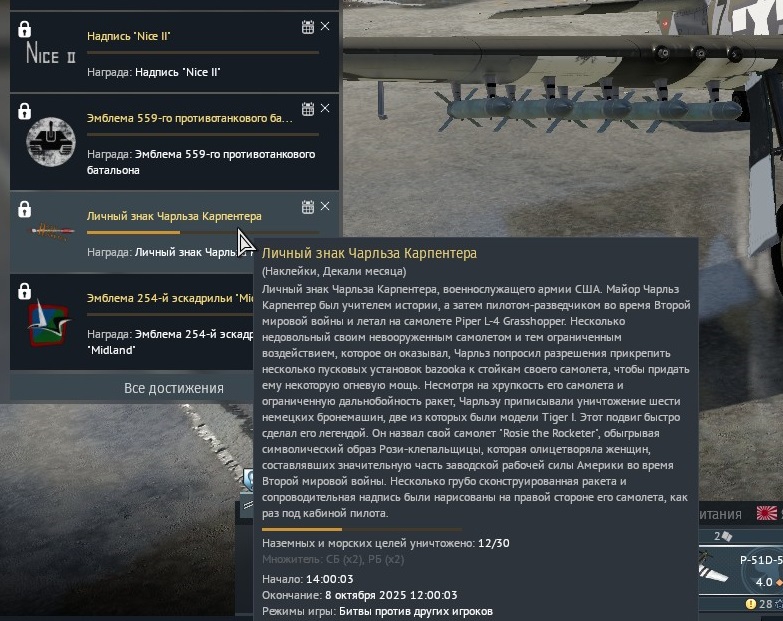Viewport: 783px width, 621px height.
Task: Click Japan flag nation tab
Action: coord(767,513)
